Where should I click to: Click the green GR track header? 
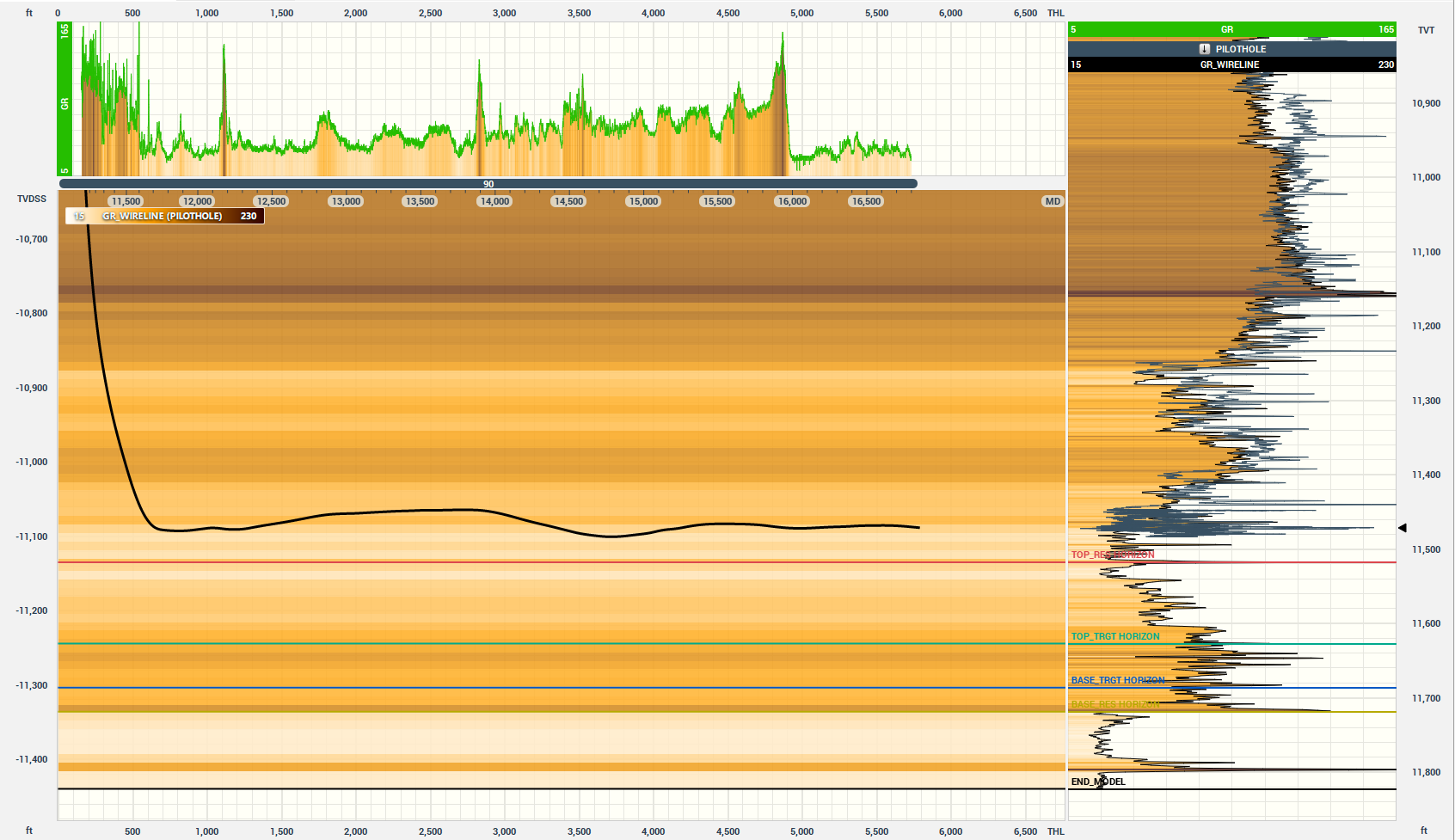click(x=1232, y=29)
